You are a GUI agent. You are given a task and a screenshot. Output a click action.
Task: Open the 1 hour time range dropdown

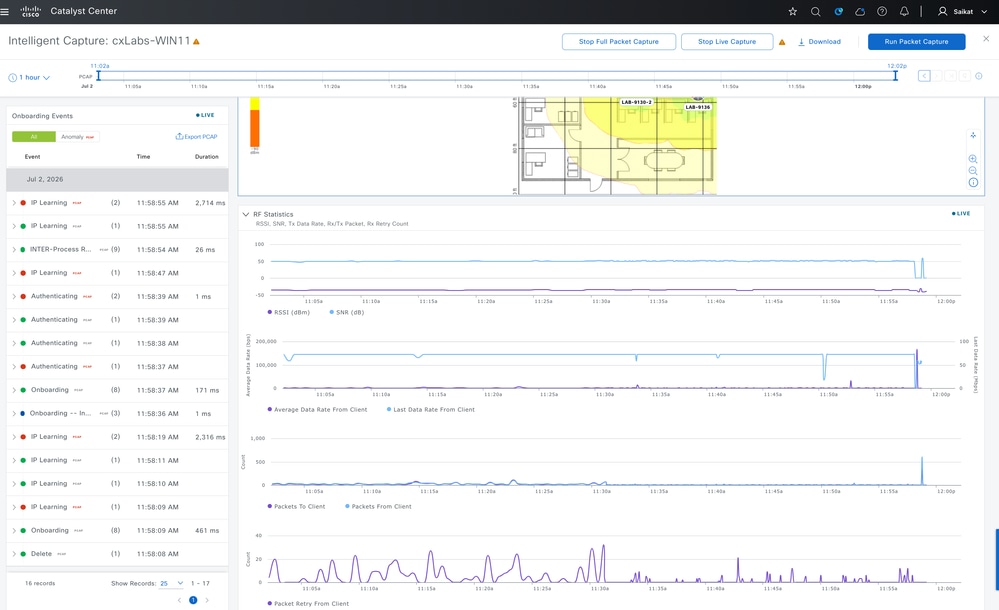pos(29,77)
